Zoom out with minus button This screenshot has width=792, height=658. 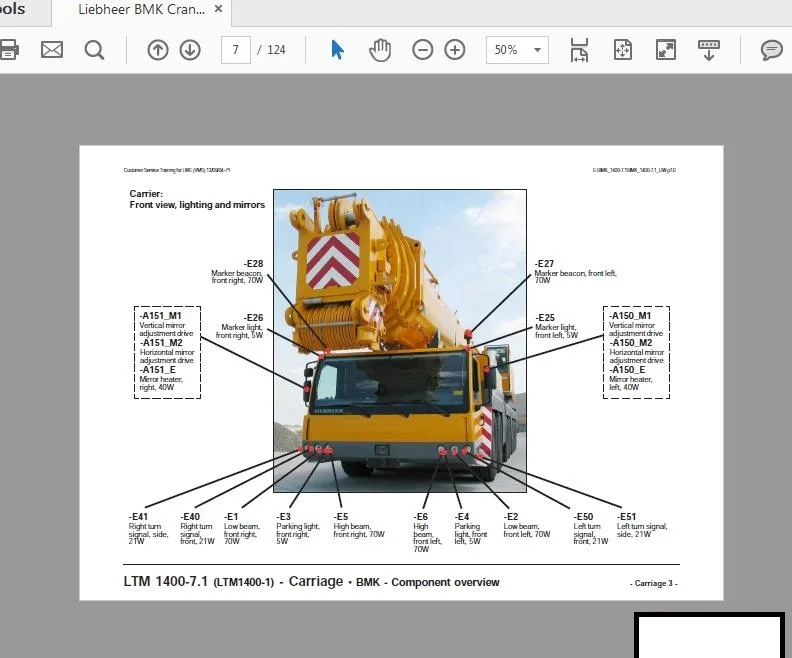coord(422,50)
